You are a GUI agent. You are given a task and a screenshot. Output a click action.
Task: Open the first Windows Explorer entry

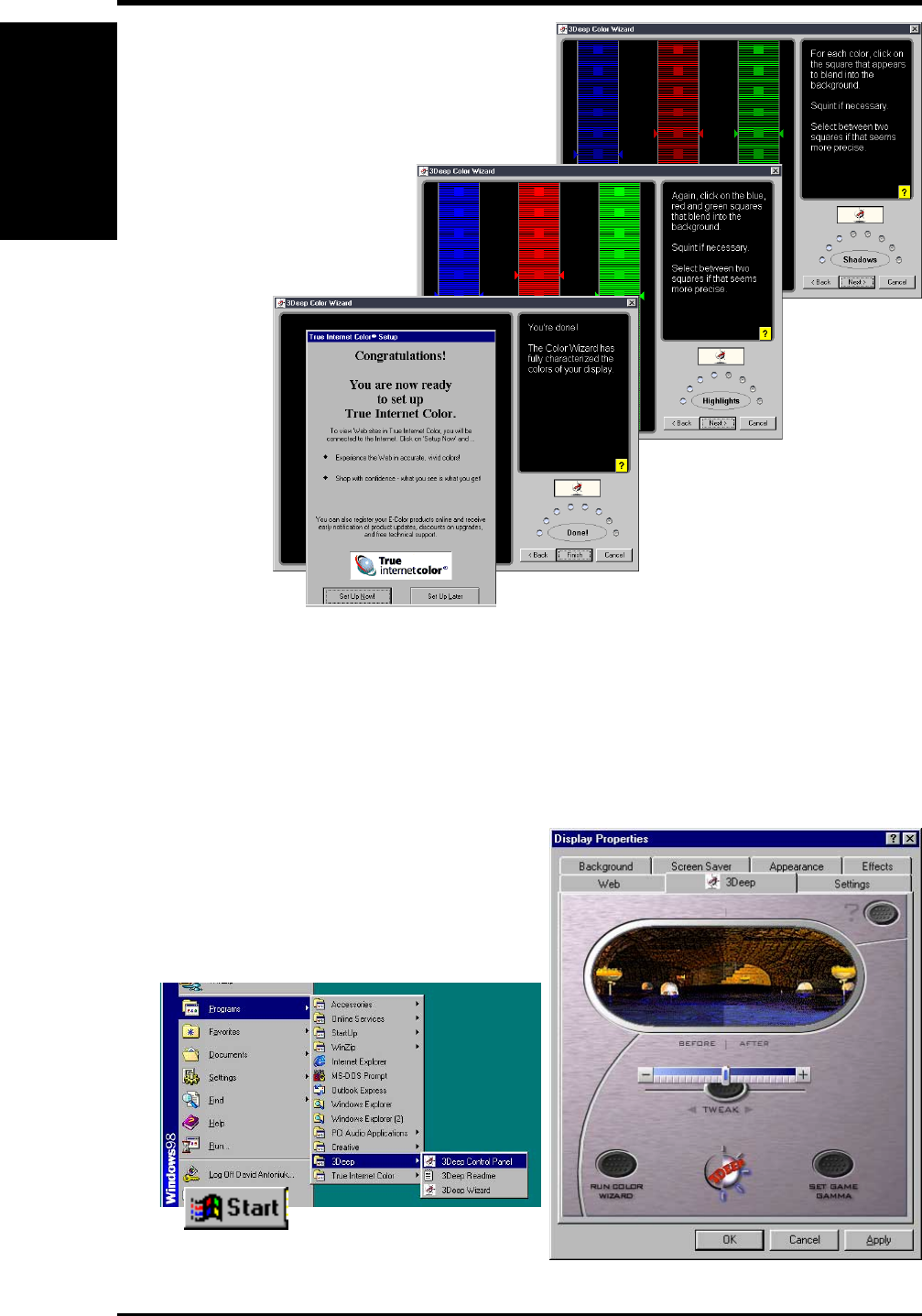[x=367, y=1104]
